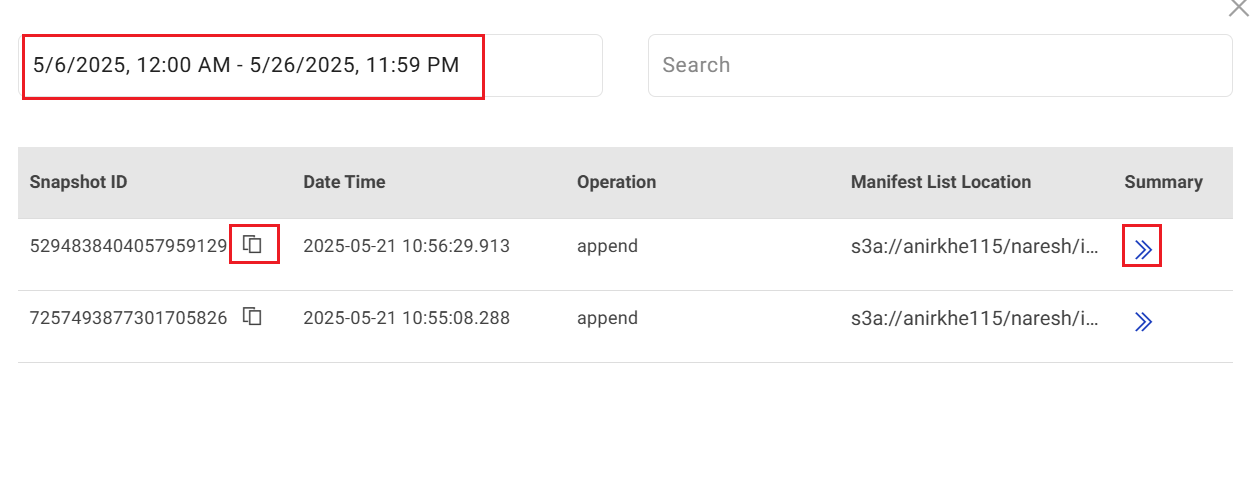Click second row's s3a manifest location
The height and width of the screenshot is (477, 1255).
pyautogui.click(x=975, y=319)
